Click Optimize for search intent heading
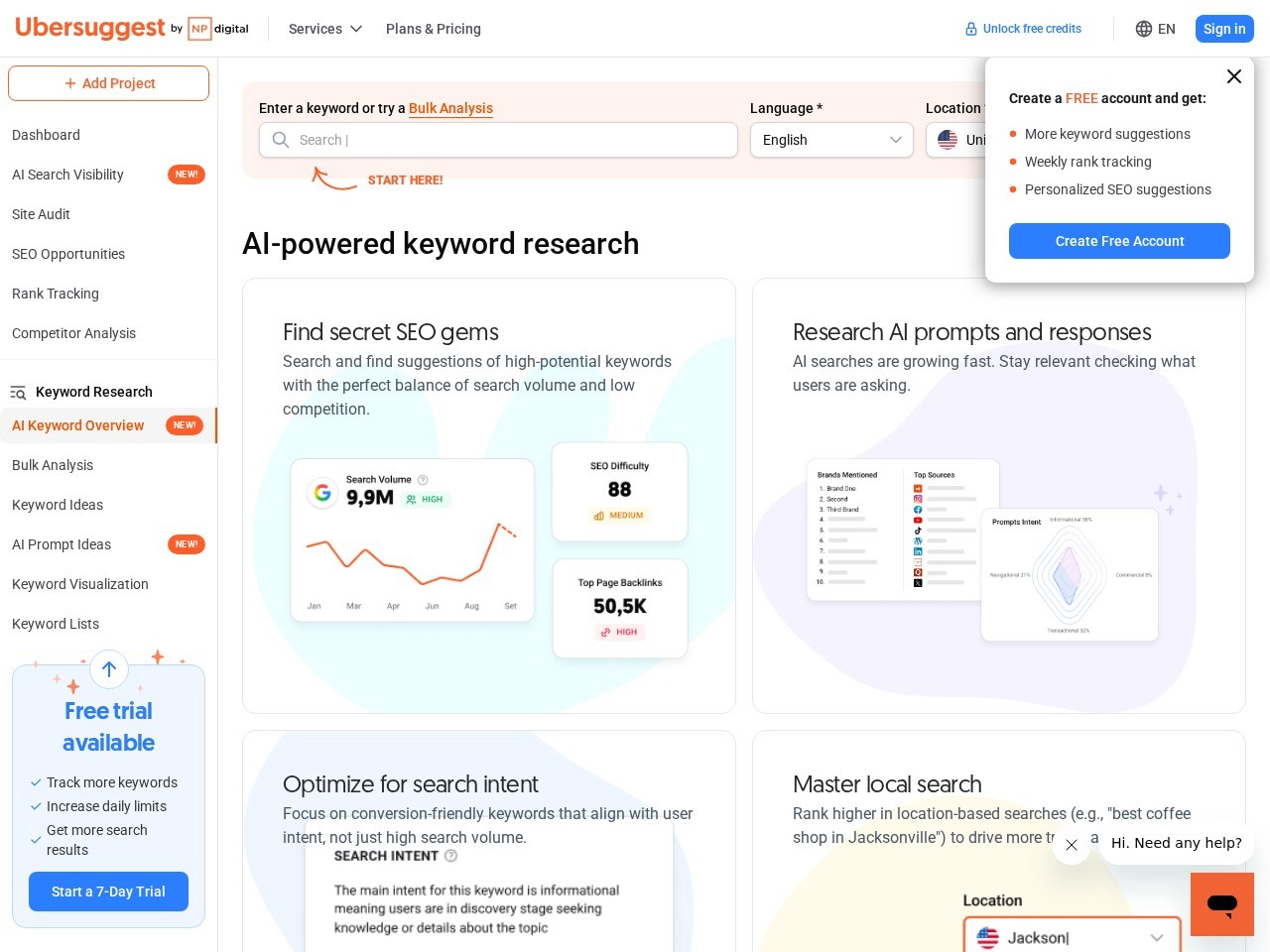This screenshot has width=1270, height=952. tap(411, 784)
